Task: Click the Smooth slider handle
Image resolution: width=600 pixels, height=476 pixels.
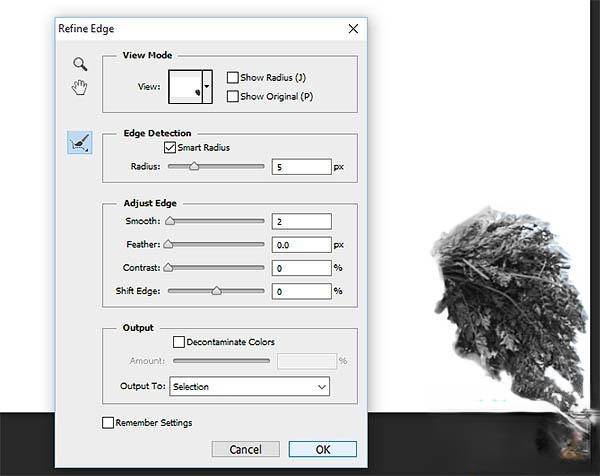Action: click(x=169, y=221)
